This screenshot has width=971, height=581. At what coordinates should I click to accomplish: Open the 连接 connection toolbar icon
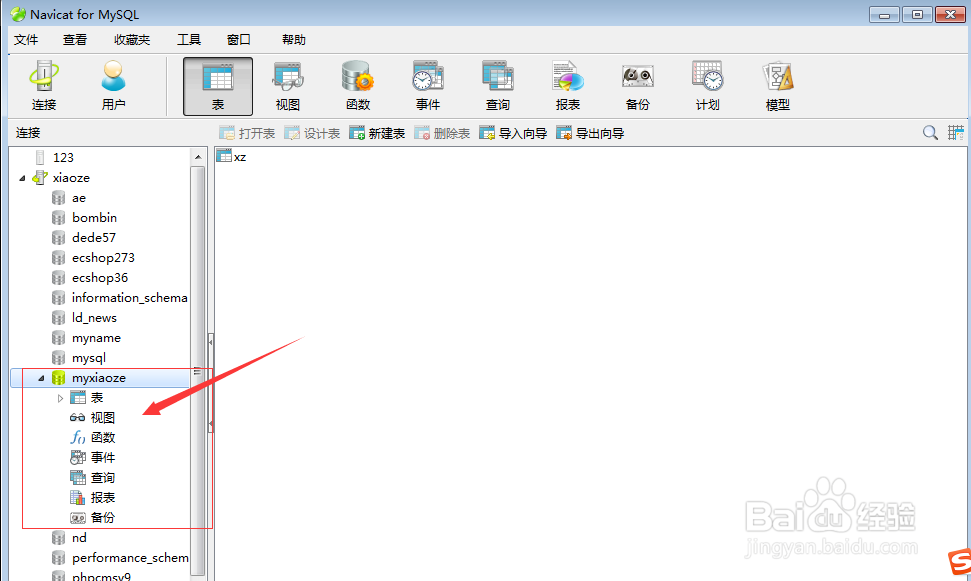pos(44,86)
